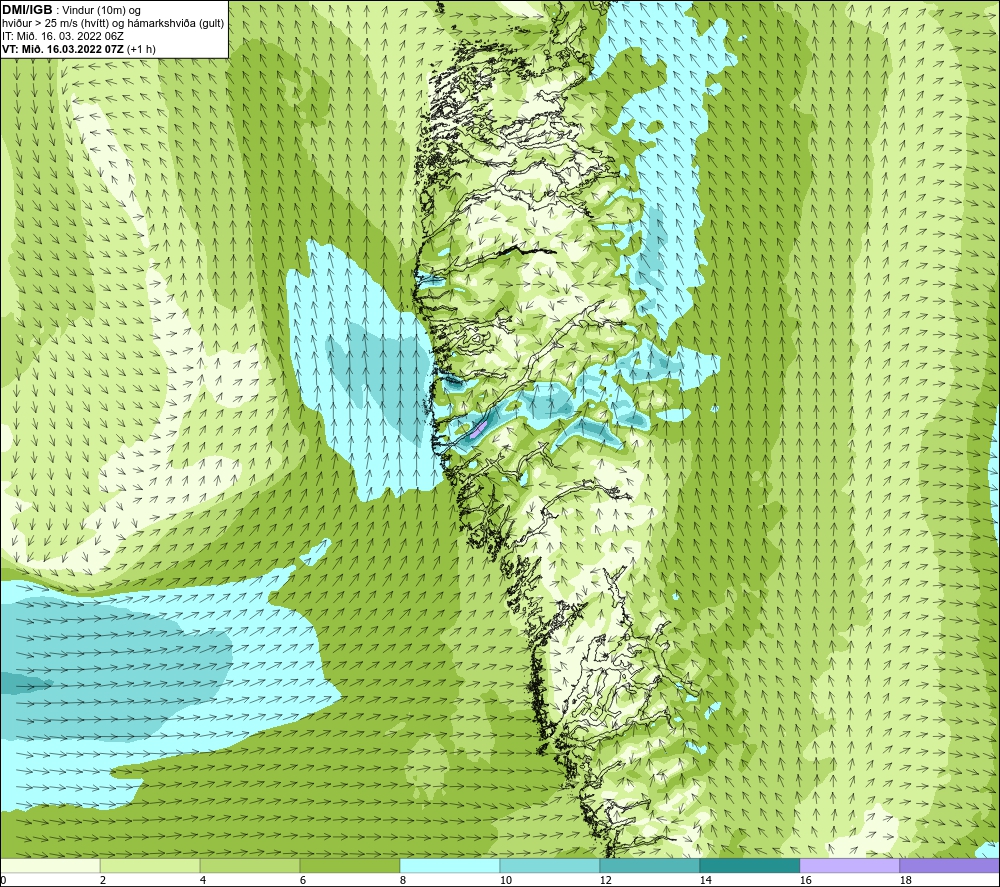Click the legend label '10'
The width and height of the screenshot is (1000, 887).
(x=506, y=880)
